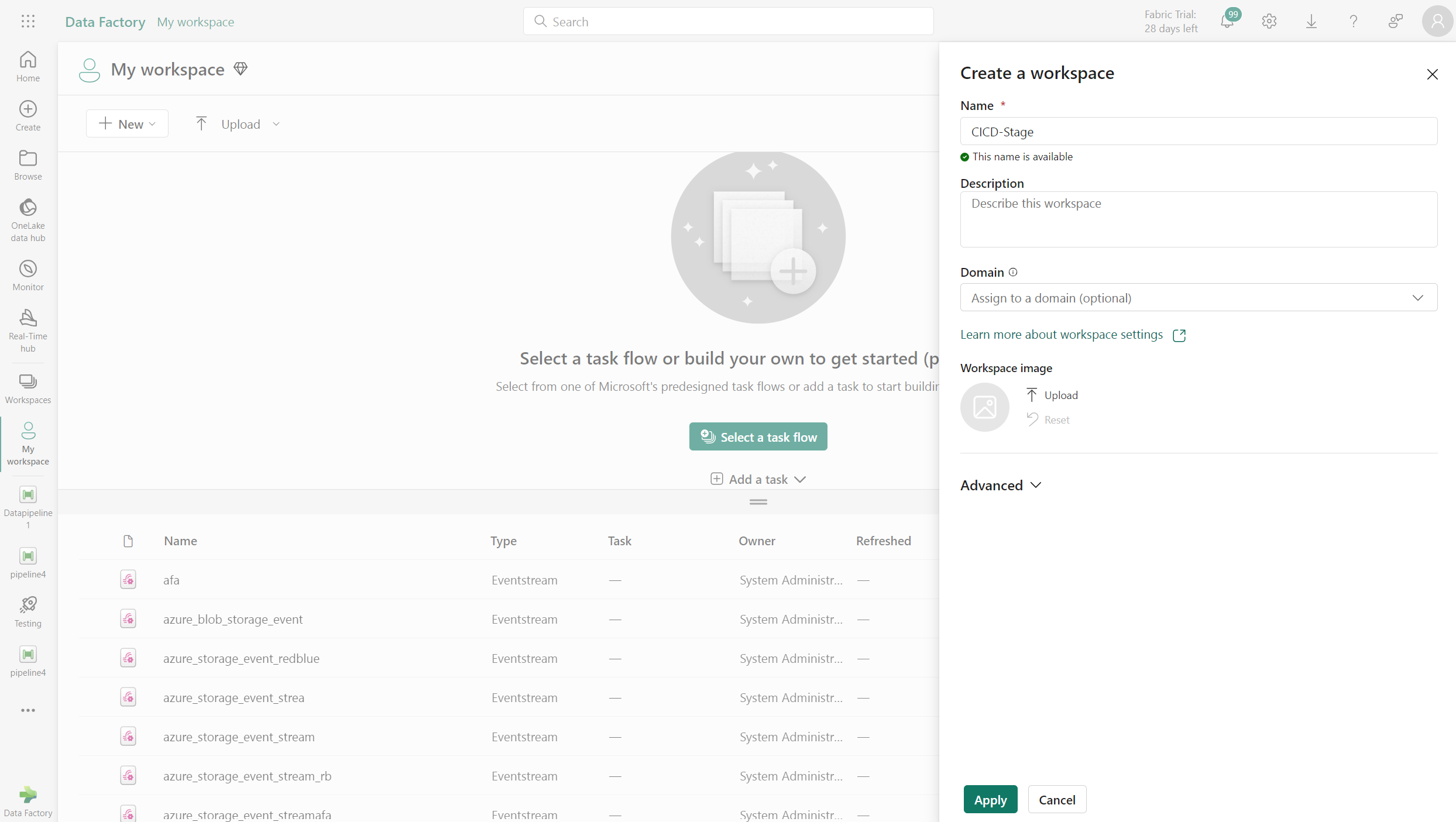Sort by Name column header
Screen dimensions: 1456x822
[180, 541]
